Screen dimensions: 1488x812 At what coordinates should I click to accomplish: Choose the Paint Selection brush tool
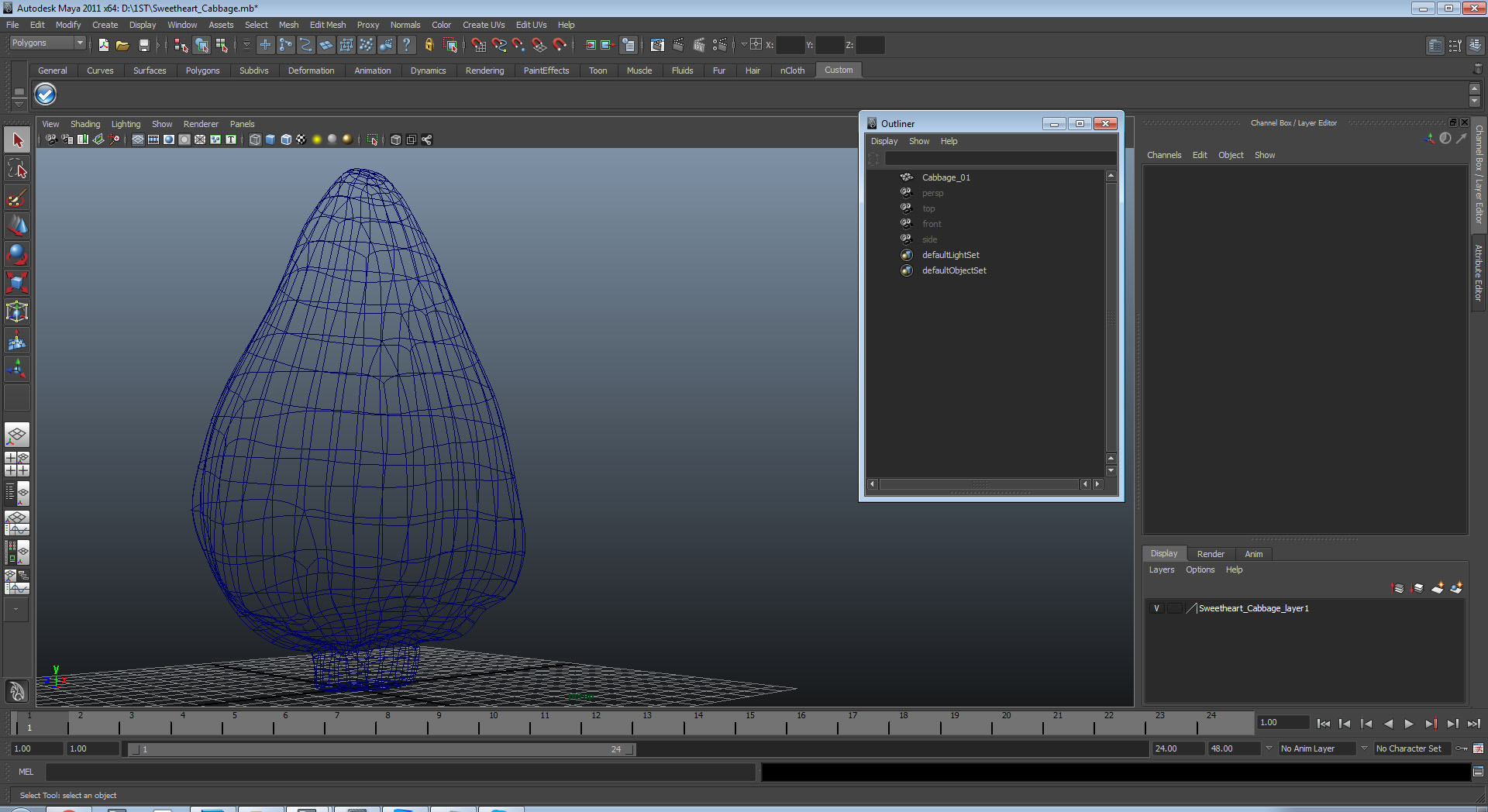tap(17, 198)
